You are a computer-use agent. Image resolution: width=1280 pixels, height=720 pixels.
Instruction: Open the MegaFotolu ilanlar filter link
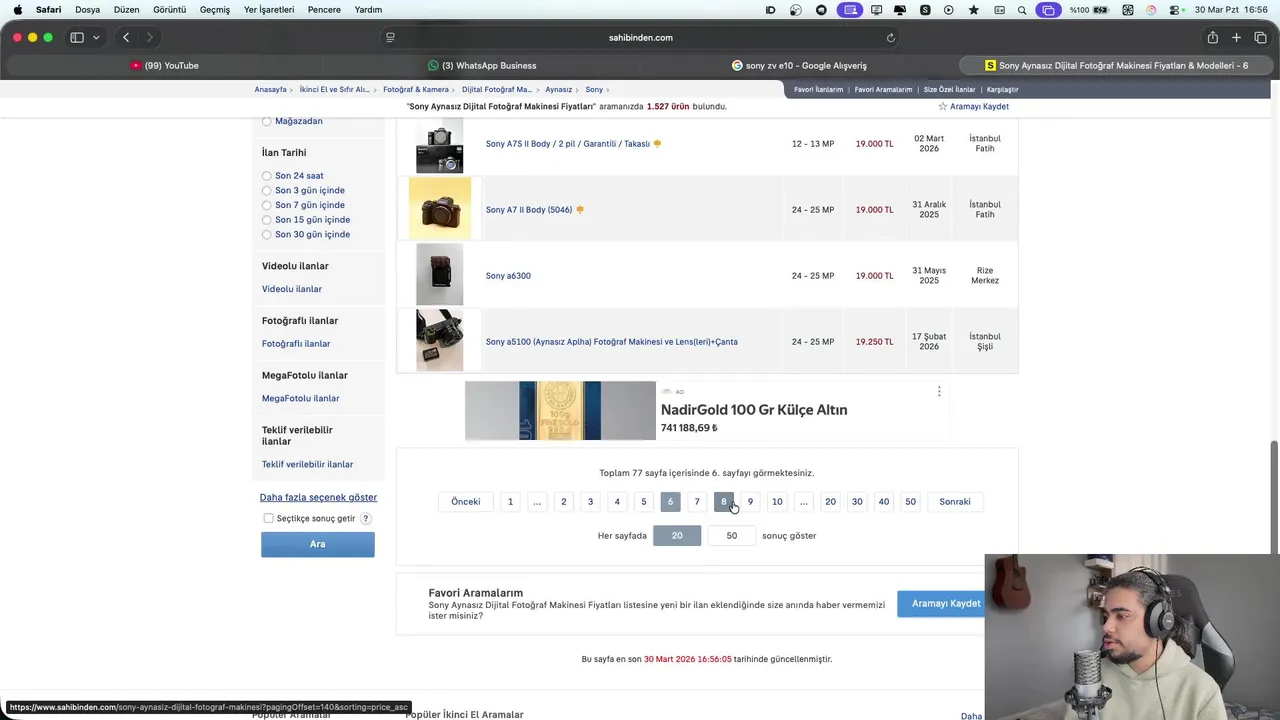pyautogui.click(x=301, y=398)
